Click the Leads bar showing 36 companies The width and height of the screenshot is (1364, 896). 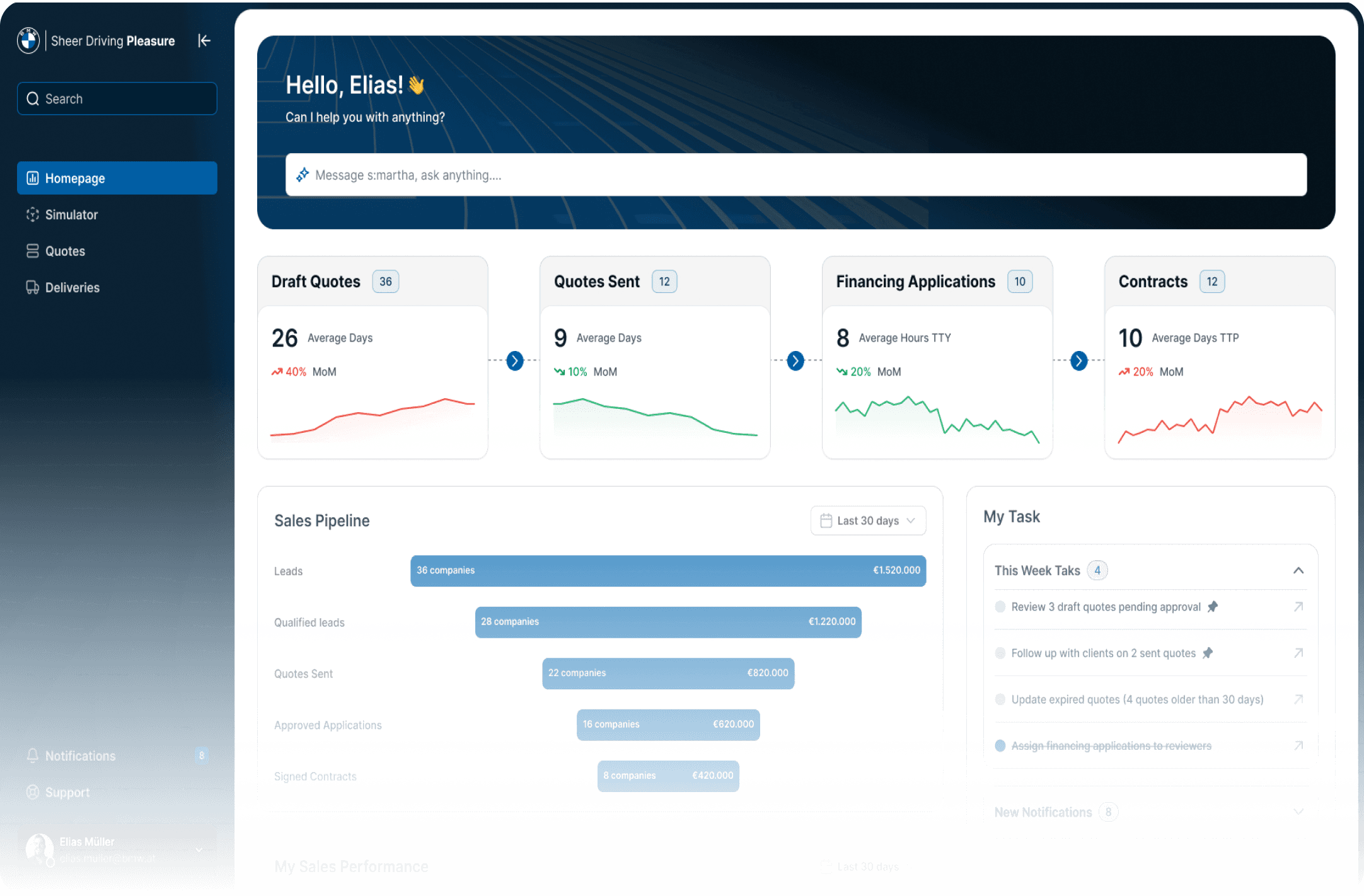point(668,570)
